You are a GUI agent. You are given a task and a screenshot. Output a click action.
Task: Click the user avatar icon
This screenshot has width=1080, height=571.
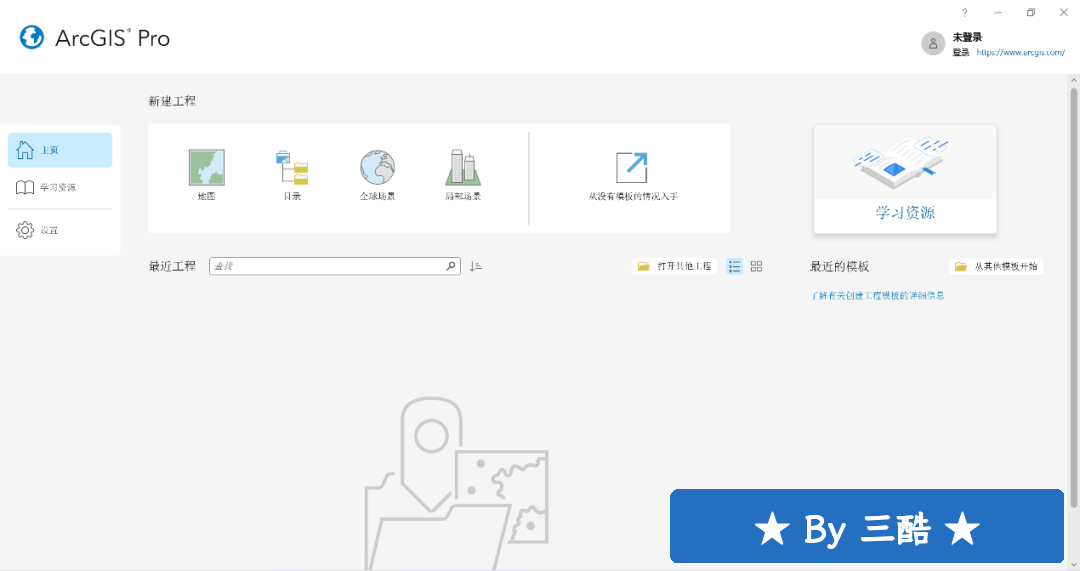pos(933,43)
